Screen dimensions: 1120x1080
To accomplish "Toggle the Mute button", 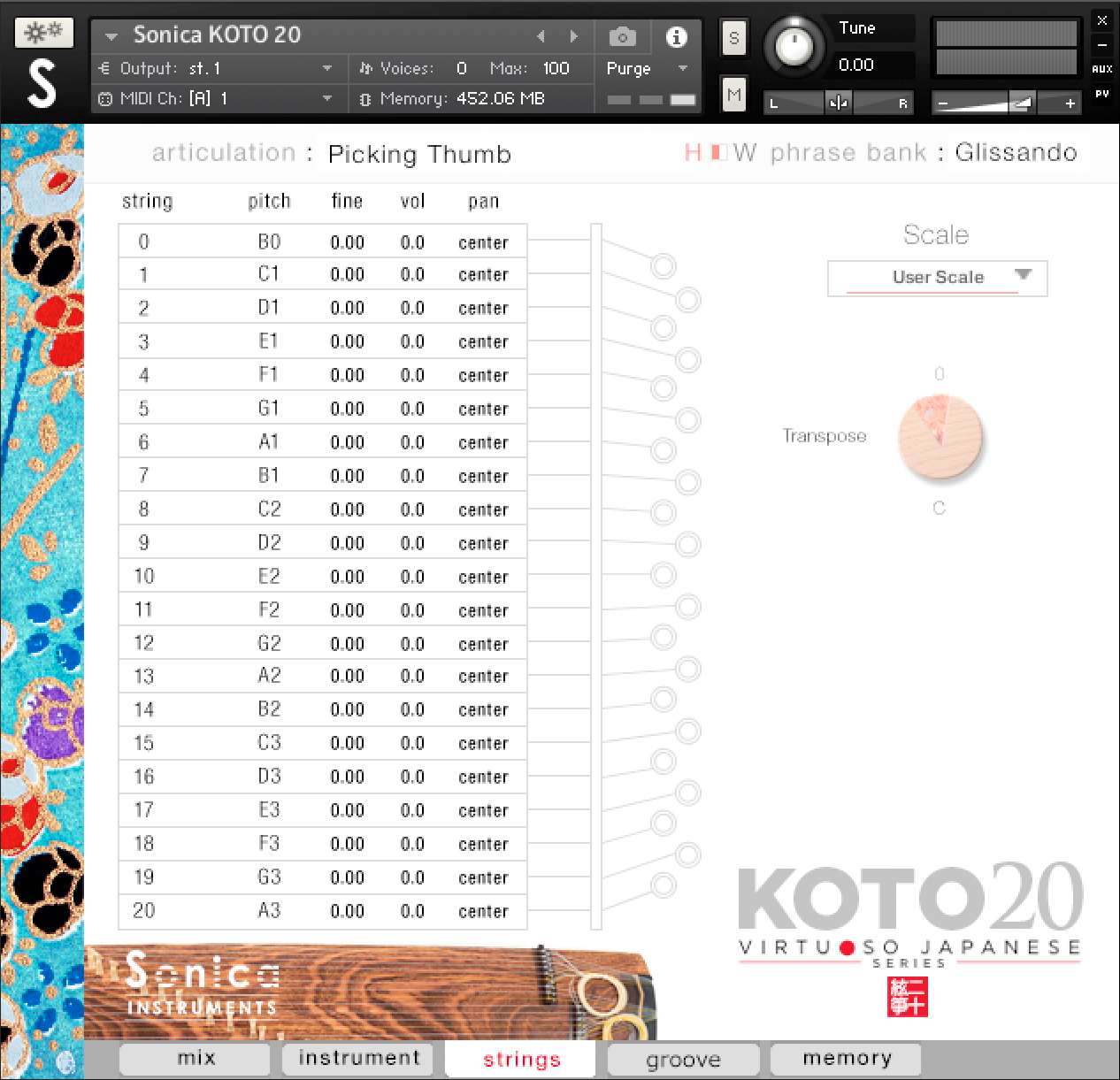I will point(733,94).
